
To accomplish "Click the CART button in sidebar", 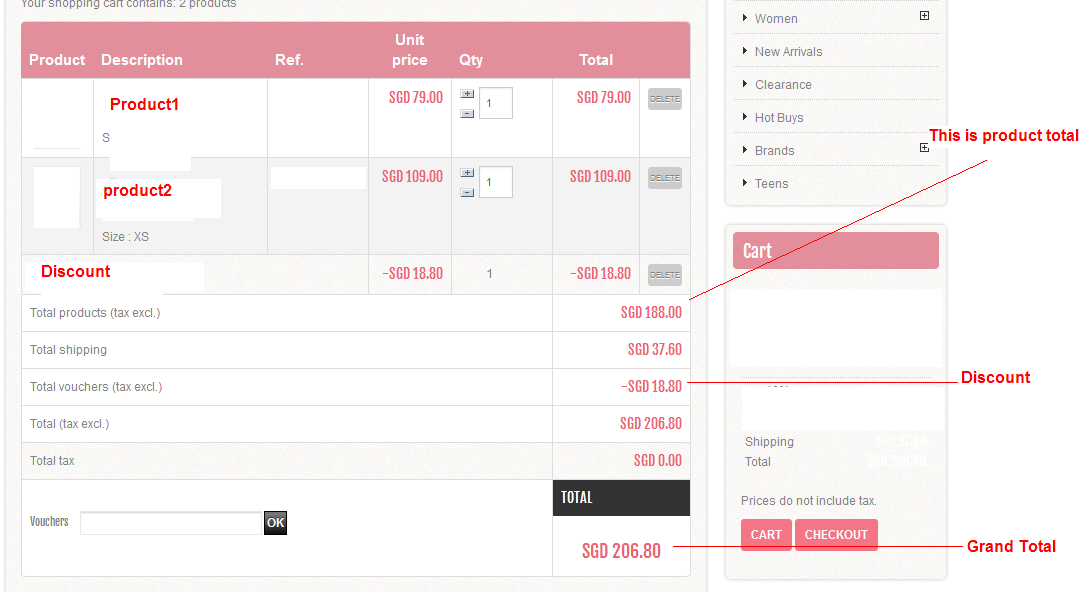I will click(766, 535).
